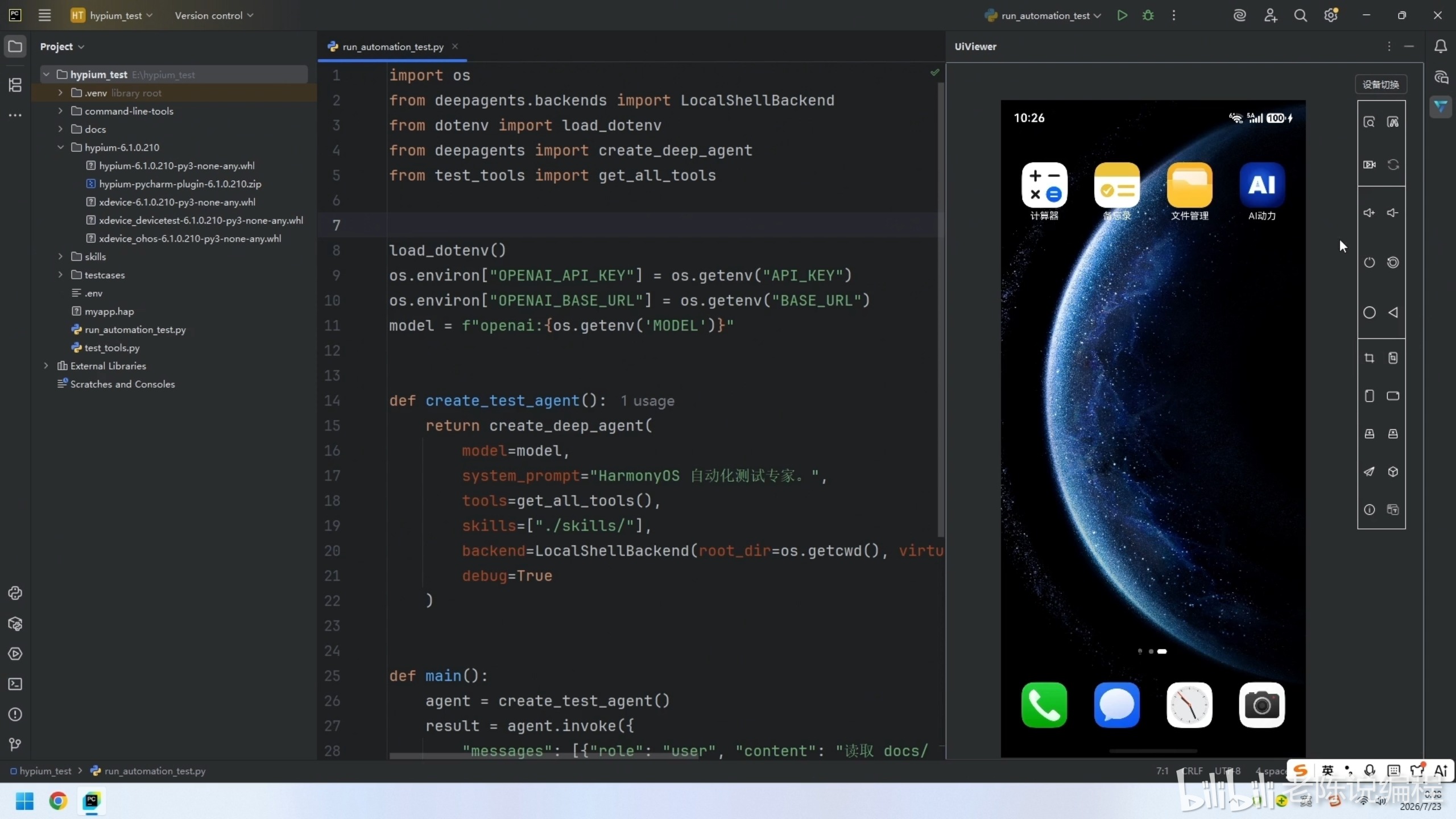The height and width of the screenshot is (819, 1456).
Task: Expand the skills folder
Action: coord(60,257)
